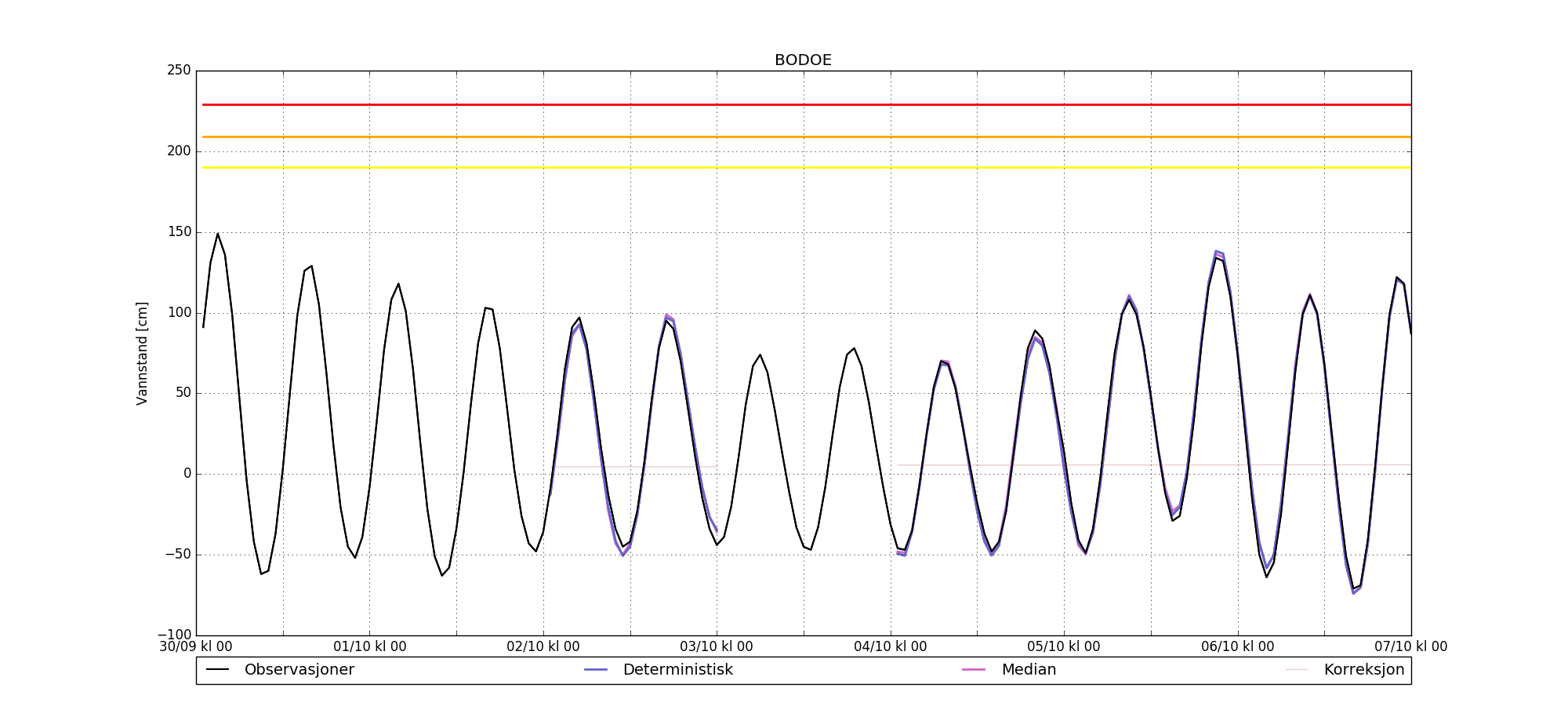The width and height of the screenshot is (1568, 706).
Task: Click the faint Korreksjon legend line swatch
Action: click(x=1297, y=670)
